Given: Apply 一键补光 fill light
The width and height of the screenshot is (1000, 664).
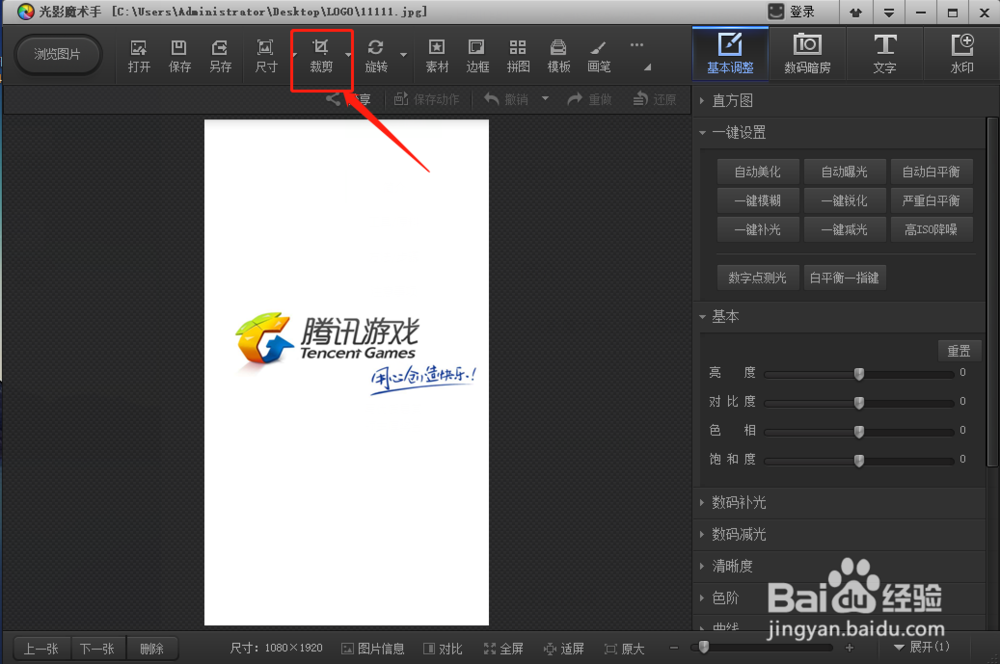Looking at the screenshot, I should [758, 230].
